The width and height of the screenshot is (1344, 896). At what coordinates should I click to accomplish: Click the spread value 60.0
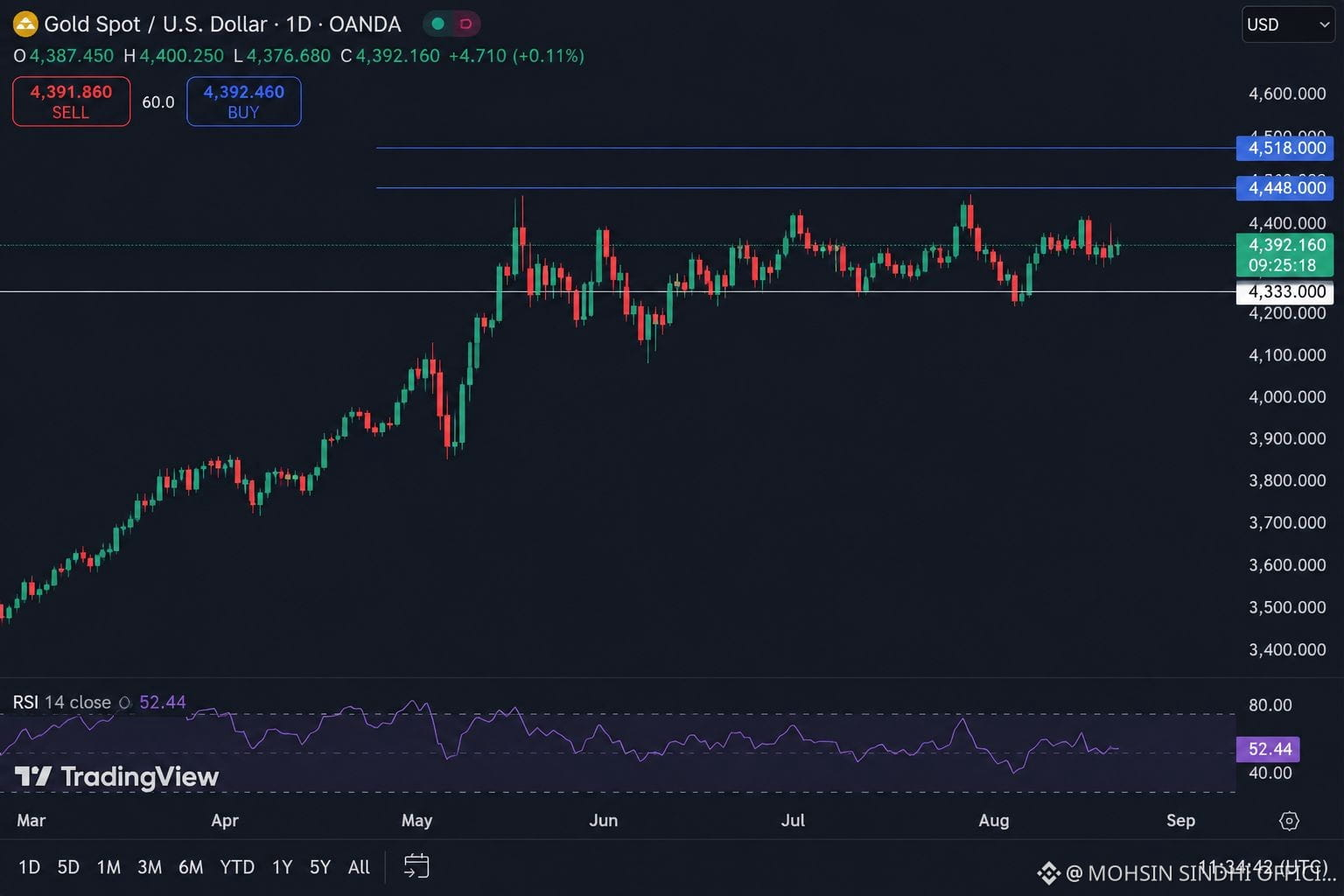coord(158,102)
